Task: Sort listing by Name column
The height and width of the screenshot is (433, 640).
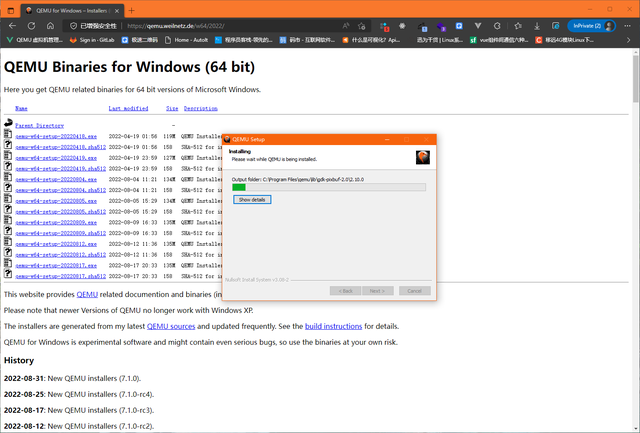Action: tap(21, 108)
